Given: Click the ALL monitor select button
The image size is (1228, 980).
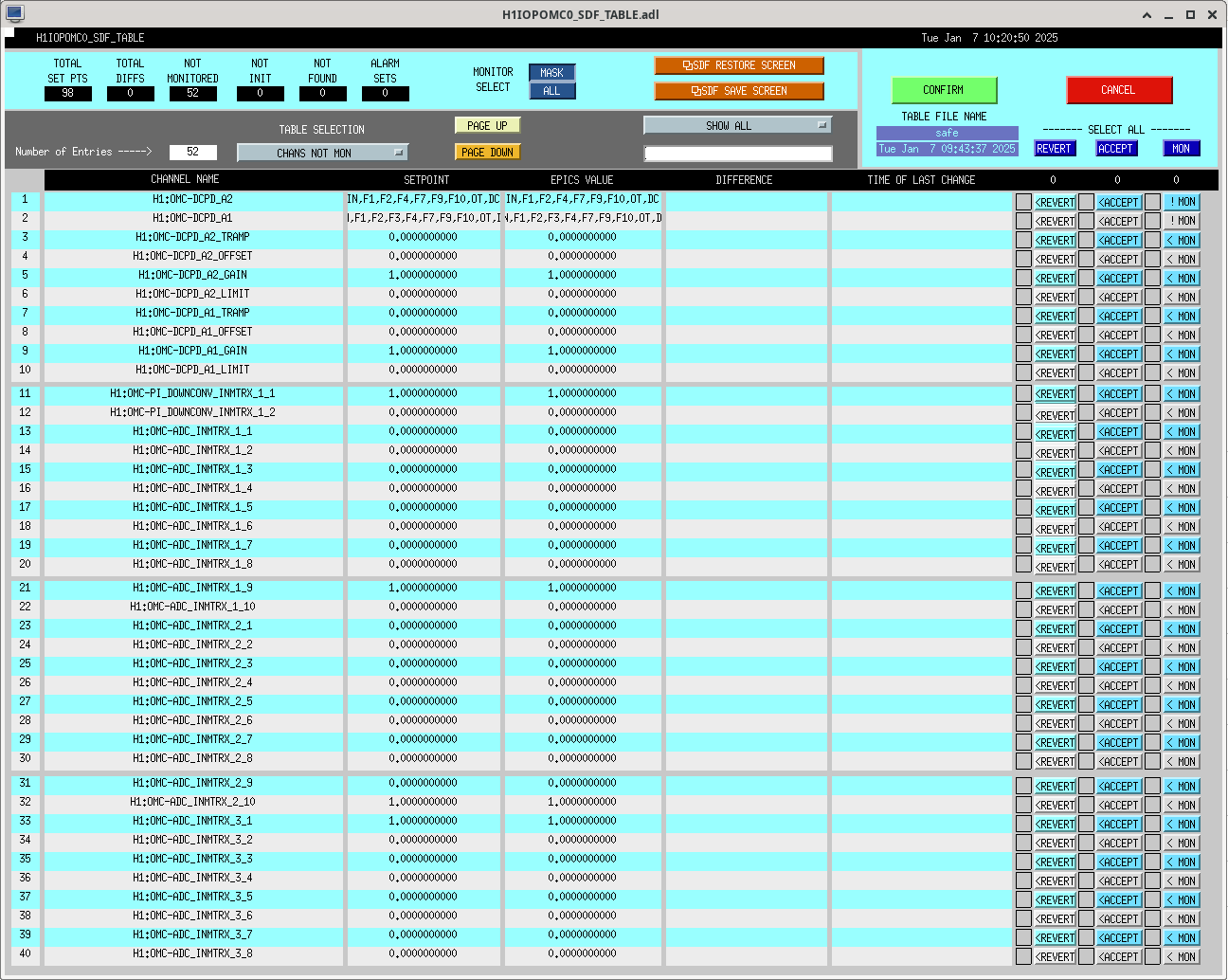Looking at the screenshot, I should [x=551, y=91].
